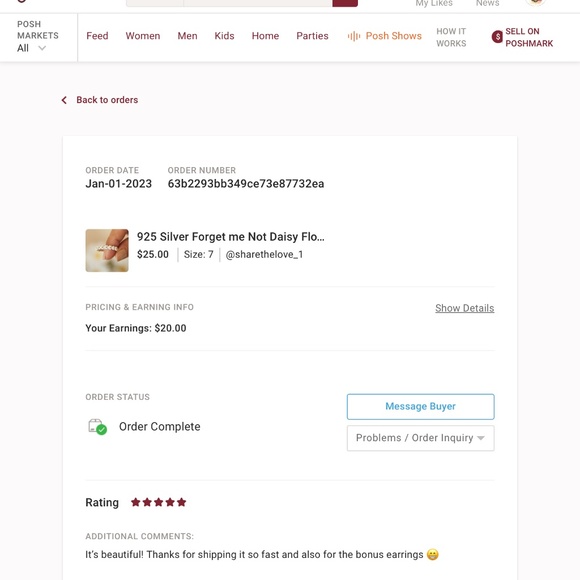Viewport: 580px width, 580px height.
Task: Select the Kids category
Action: [x=225, y=36]
